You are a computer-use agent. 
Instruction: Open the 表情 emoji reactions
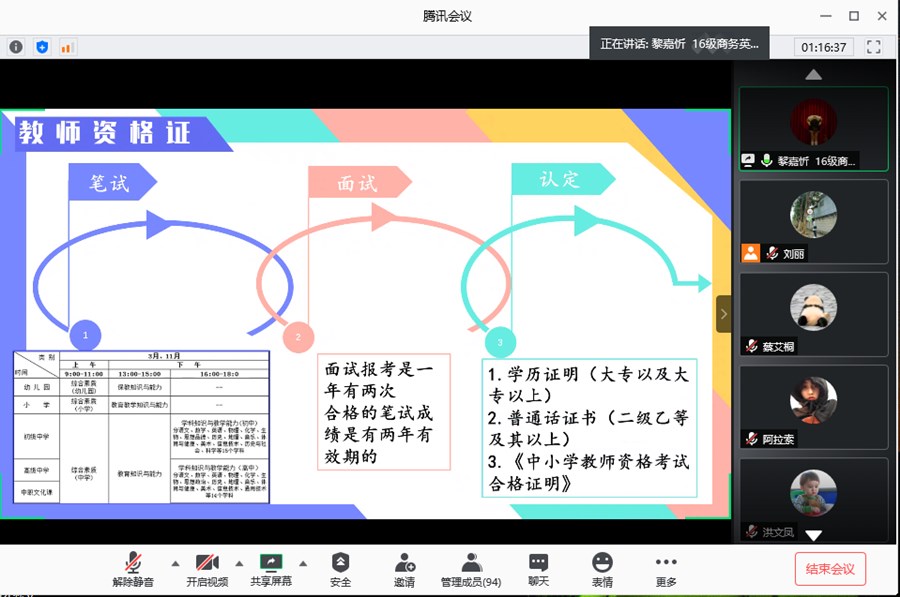pyautogui.click(x=601, y=569)
